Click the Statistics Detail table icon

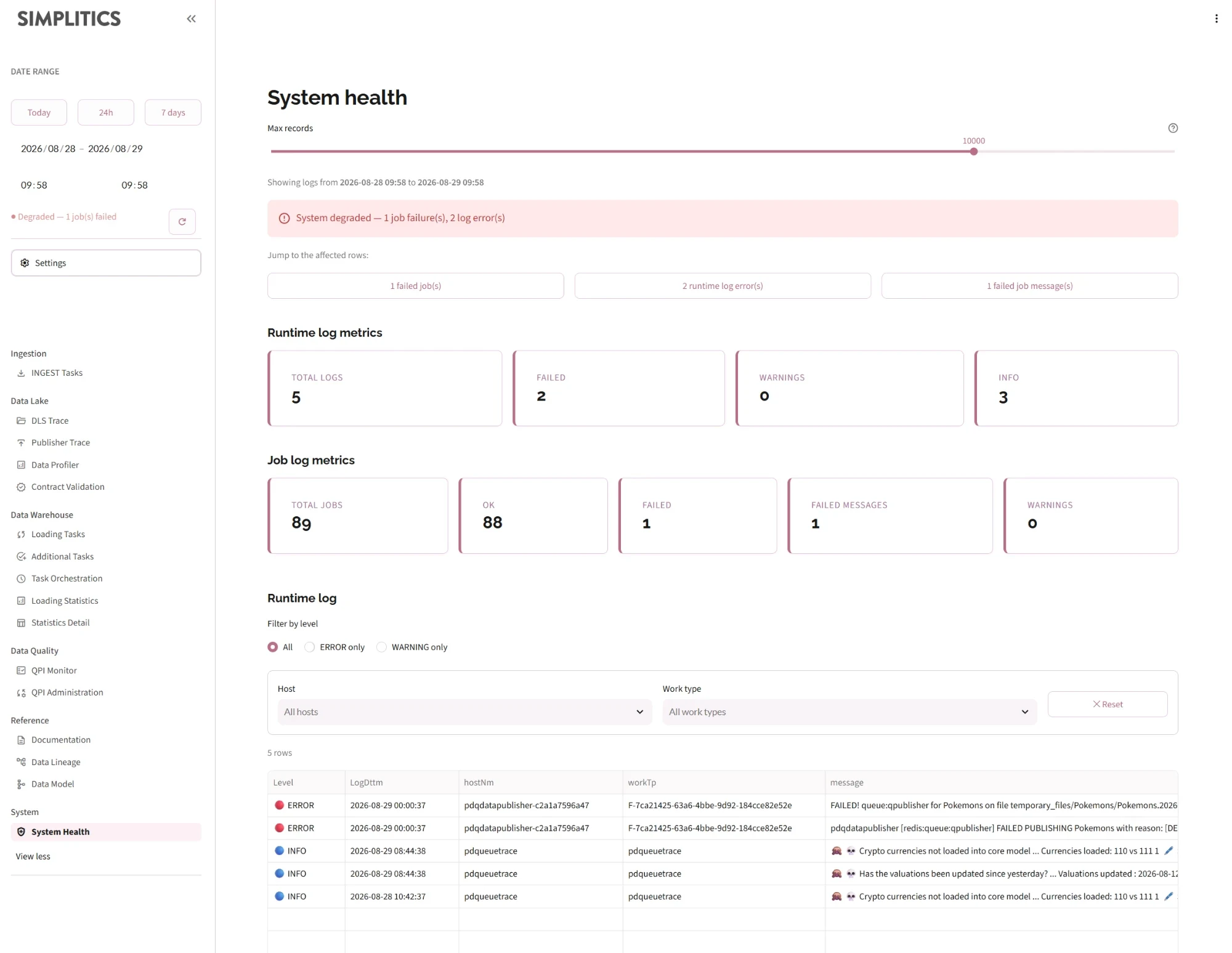pos(21,623)
